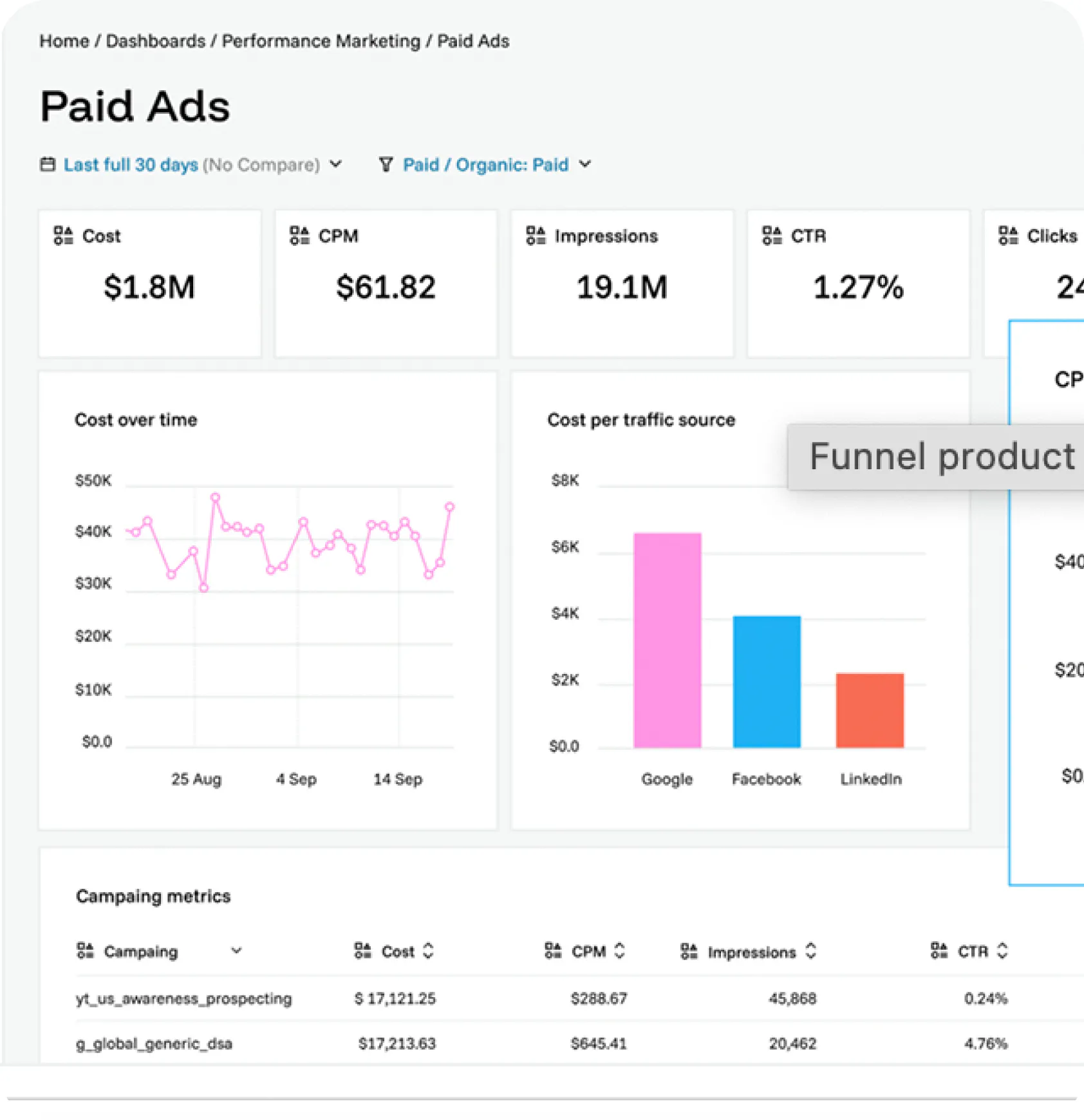Click the 14 Sep axis label
The image size is (1084, 1120).
tap(398, 779)
